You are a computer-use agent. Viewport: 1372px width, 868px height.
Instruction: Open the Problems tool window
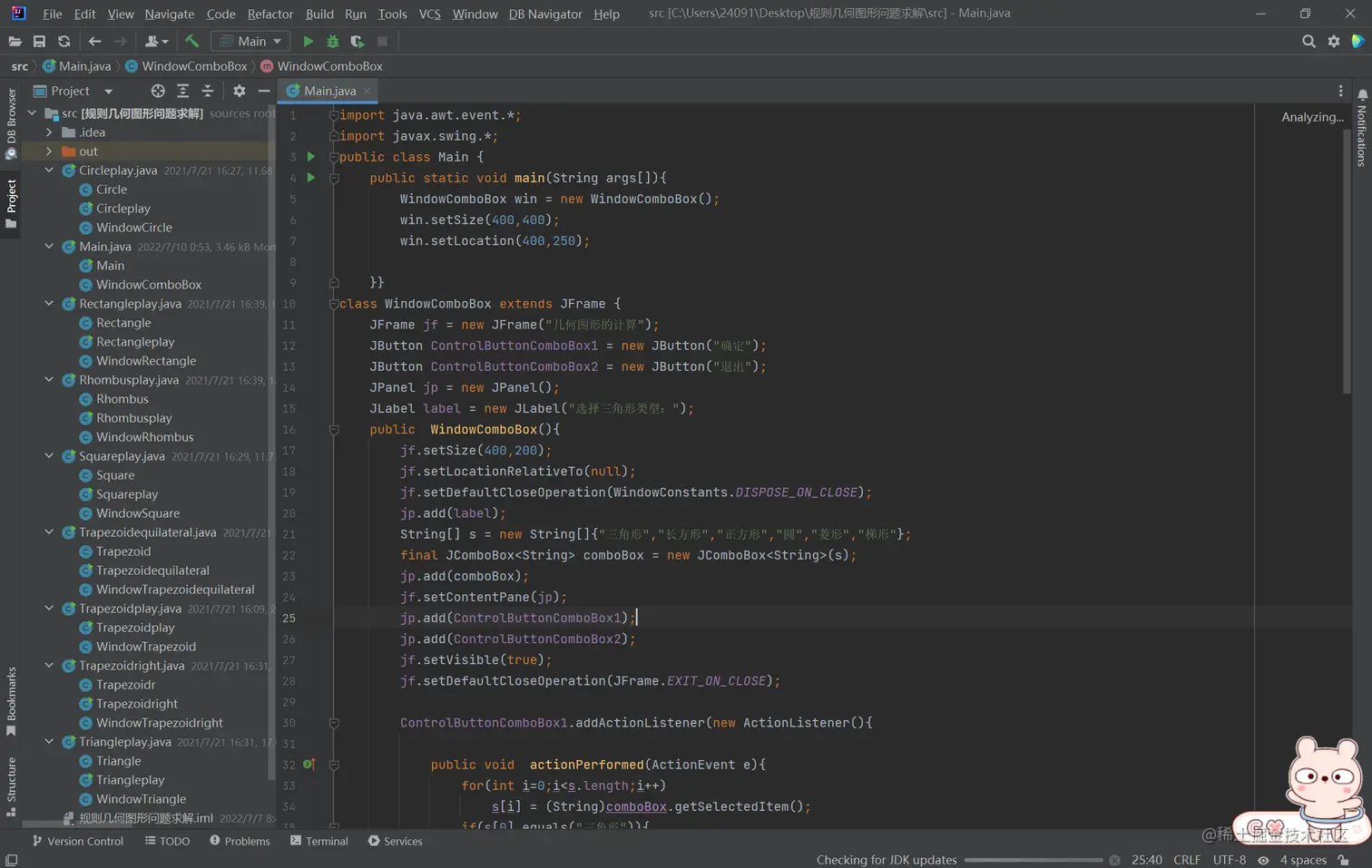pyautogui.click(x=240, y=841)
